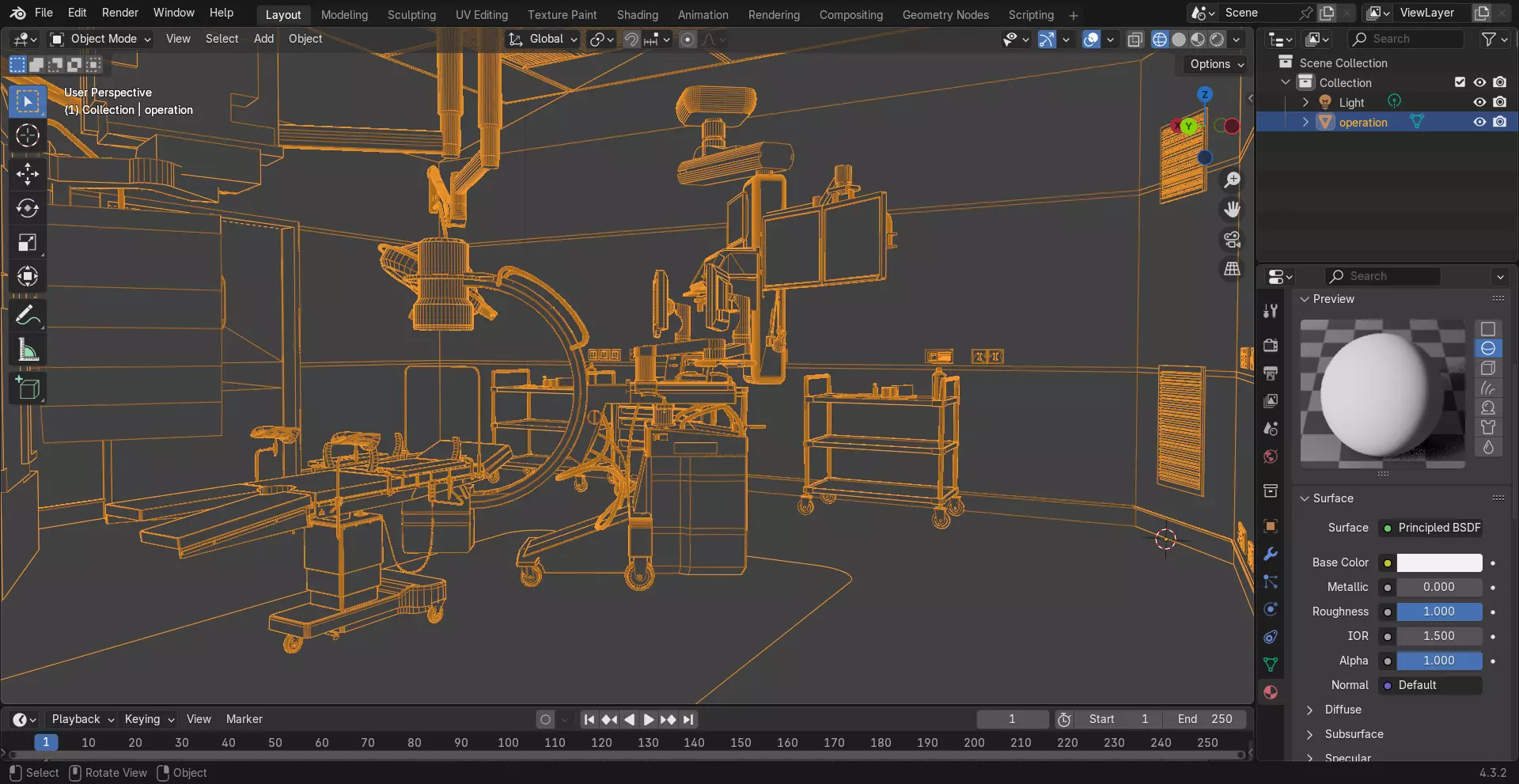Open the Output properties tab
Screen dimensions: 1519x784
[1271, 373]
